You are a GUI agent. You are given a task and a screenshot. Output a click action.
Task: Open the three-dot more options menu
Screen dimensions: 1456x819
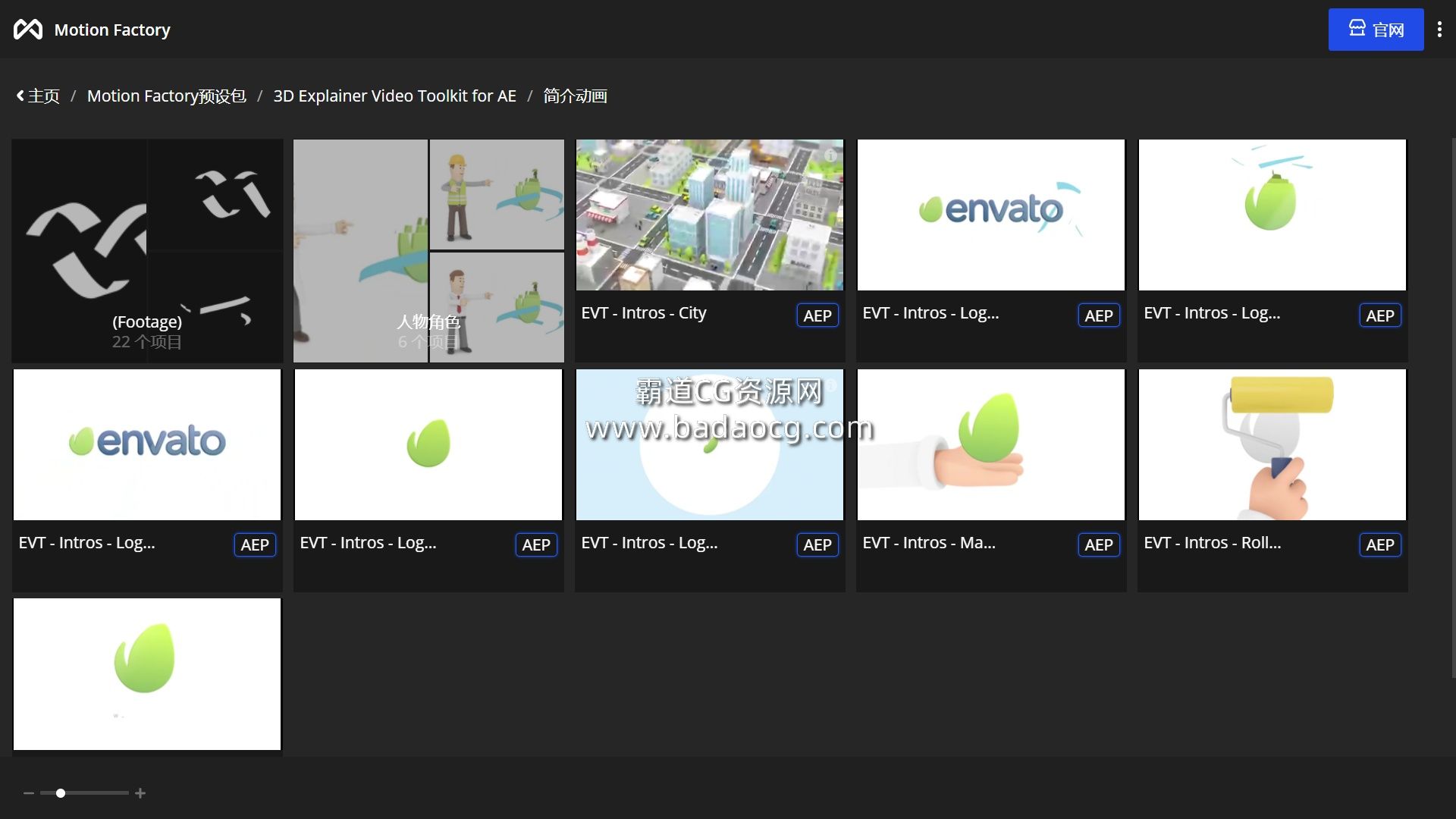pyautogui.click(x=1439, y=30)
